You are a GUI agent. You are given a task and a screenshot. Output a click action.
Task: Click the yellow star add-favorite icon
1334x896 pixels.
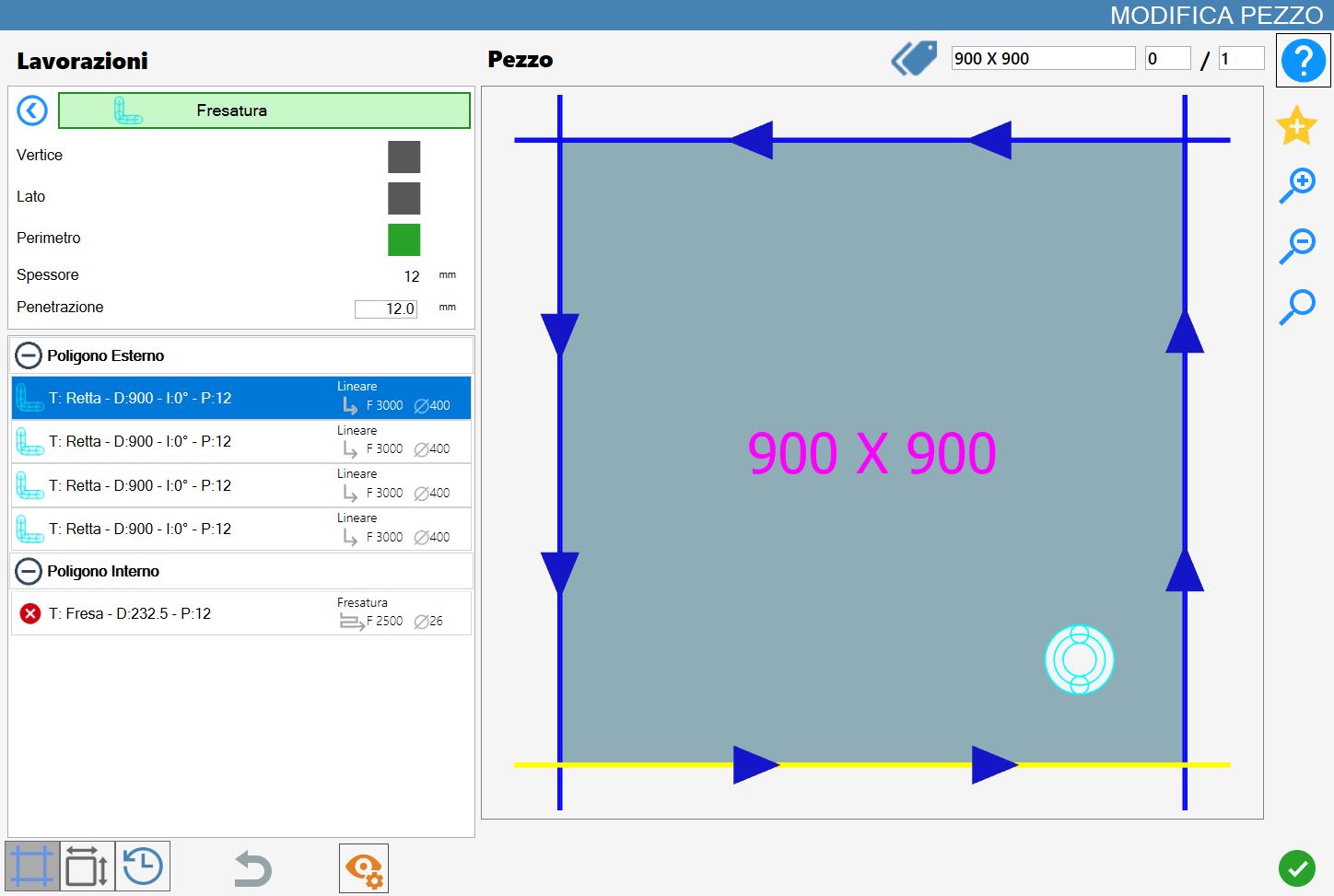pos(1296,125)
